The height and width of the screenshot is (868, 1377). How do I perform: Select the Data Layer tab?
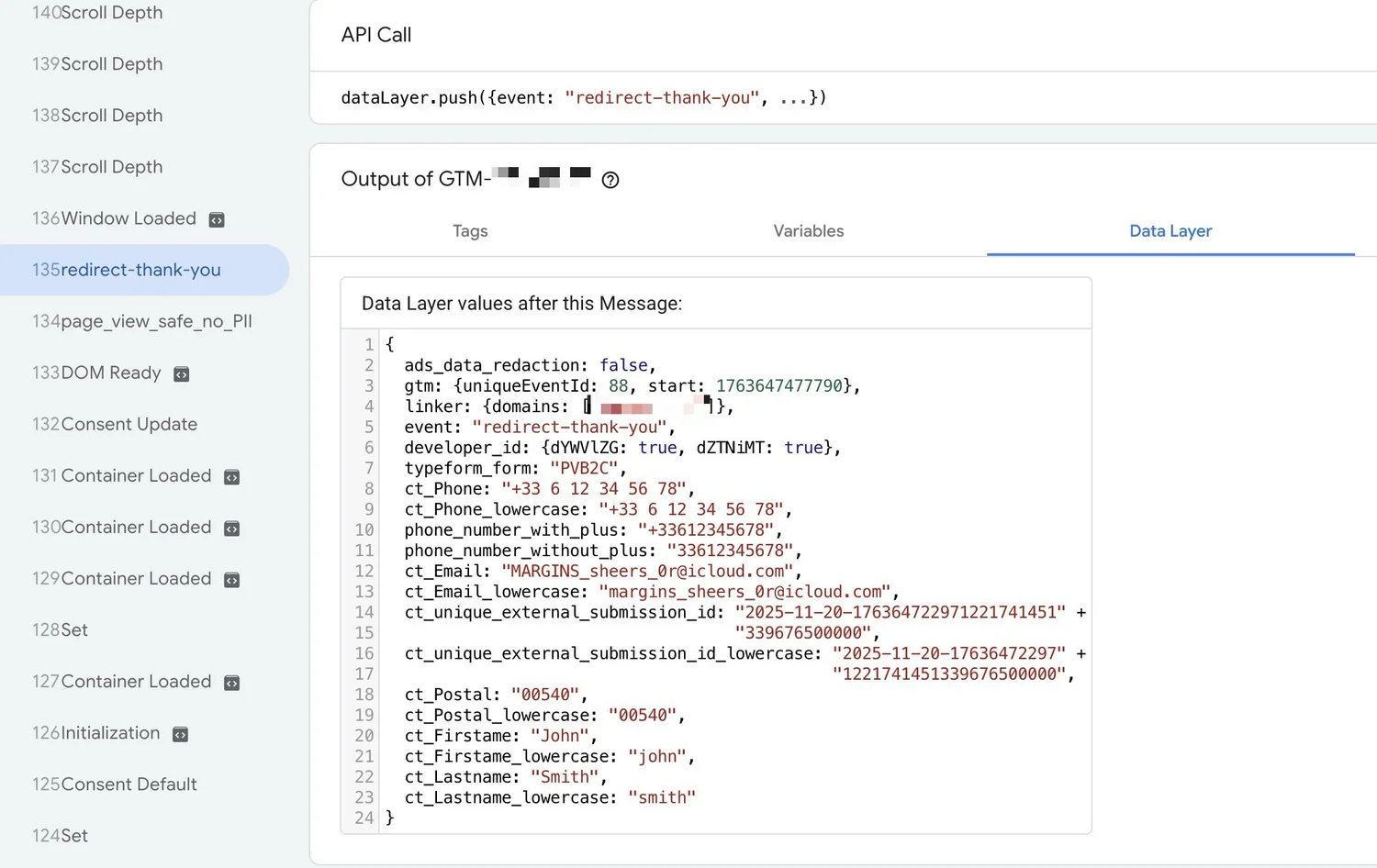(1170, 231)
